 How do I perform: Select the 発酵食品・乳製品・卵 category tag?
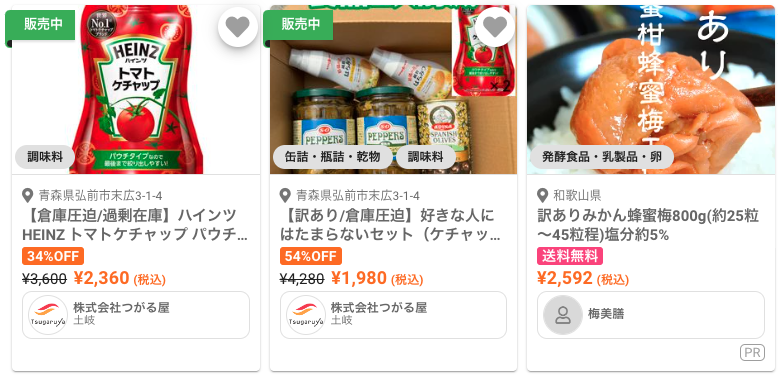pyautogui.click(x=602, y=157)
